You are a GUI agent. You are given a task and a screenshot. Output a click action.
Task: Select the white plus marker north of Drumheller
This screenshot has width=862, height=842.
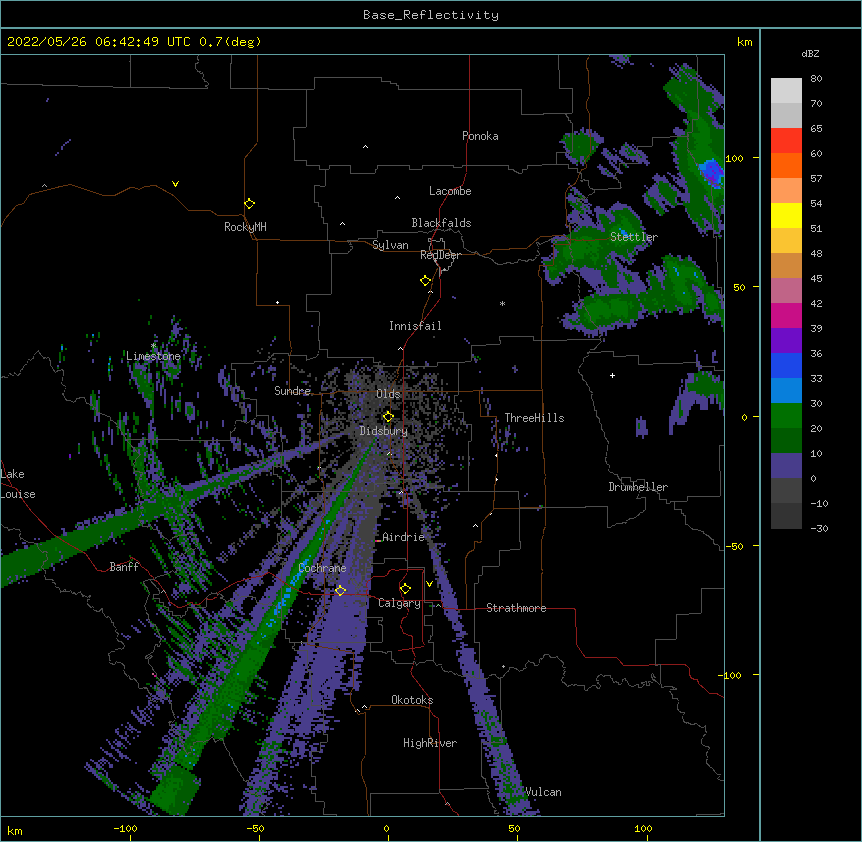(612, 375)
